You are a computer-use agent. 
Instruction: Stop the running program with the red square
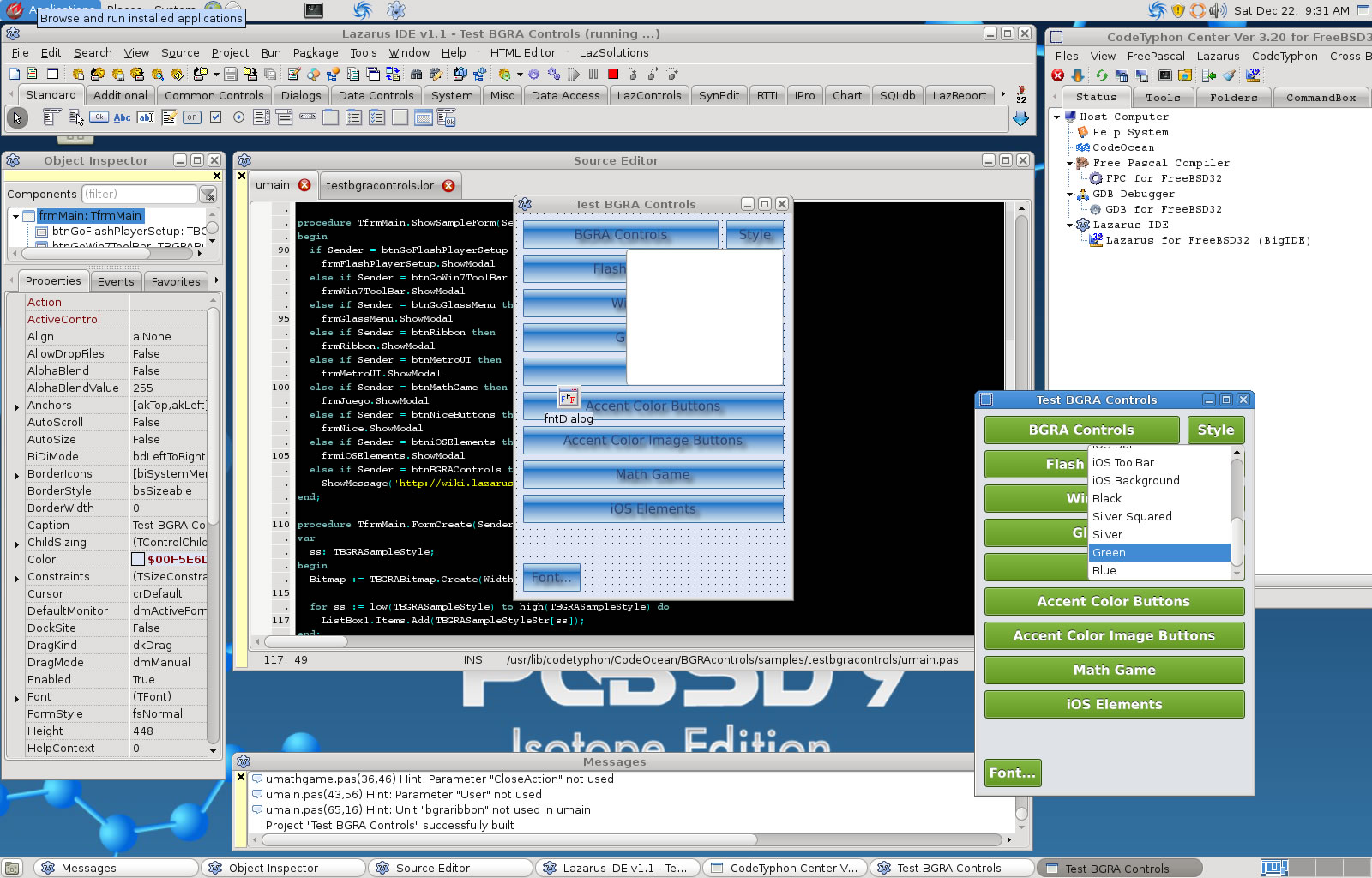coord(613,74)
